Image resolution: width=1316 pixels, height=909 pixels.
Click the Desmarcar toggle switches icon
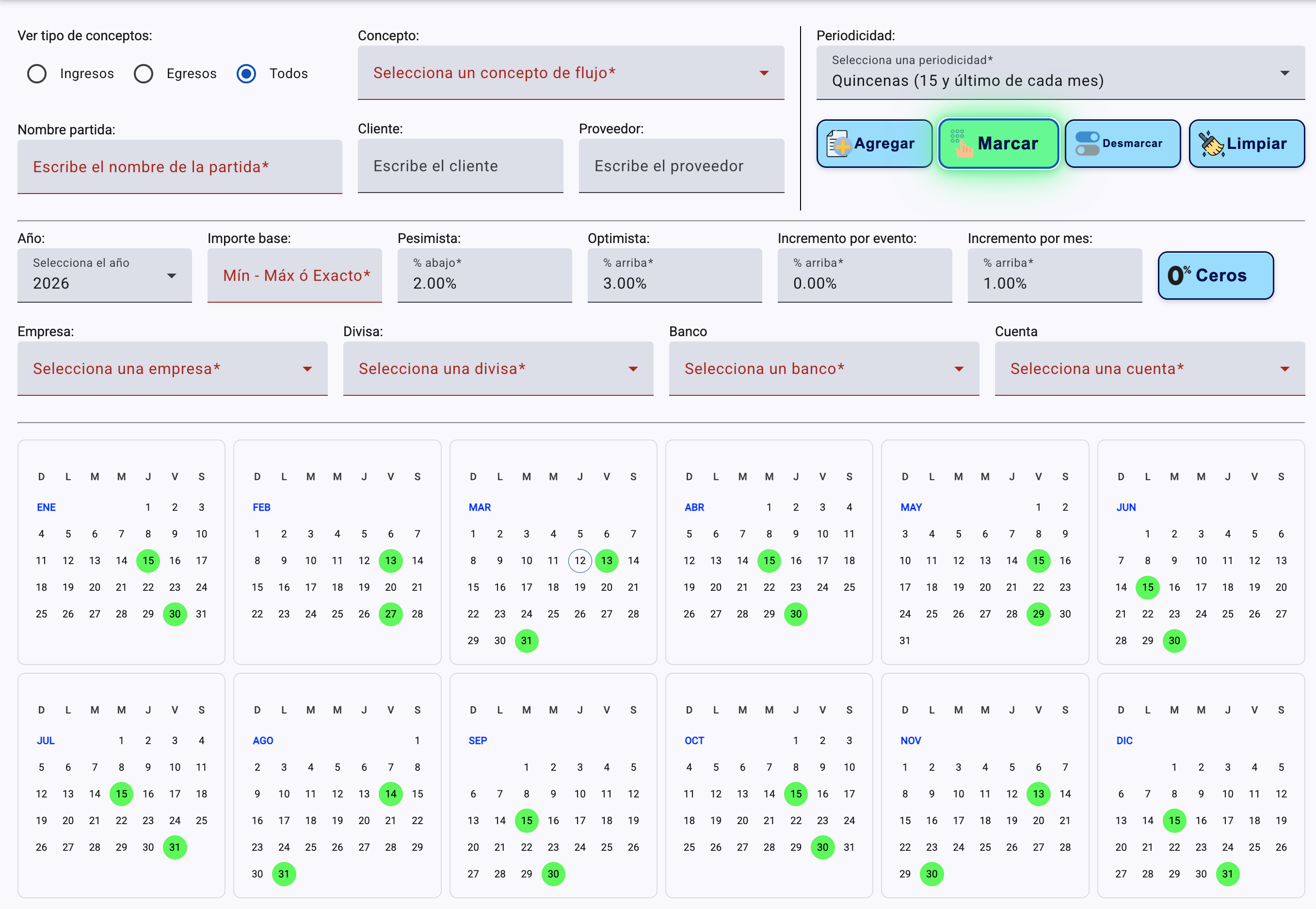point(1087,144)
